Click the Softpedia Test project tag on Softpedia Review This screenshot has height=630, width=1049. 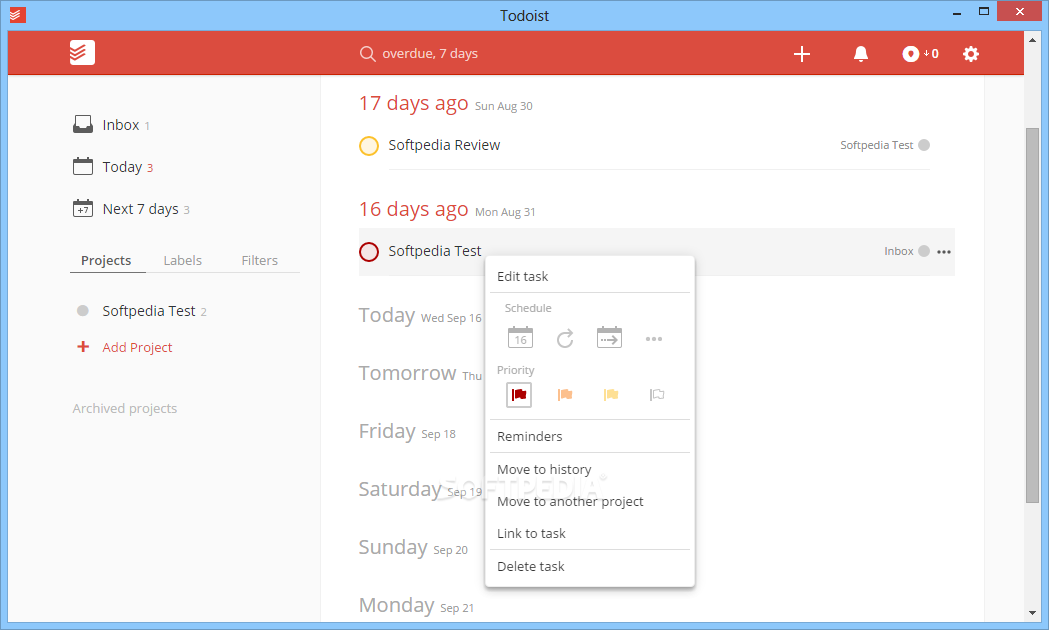(876, 145)
